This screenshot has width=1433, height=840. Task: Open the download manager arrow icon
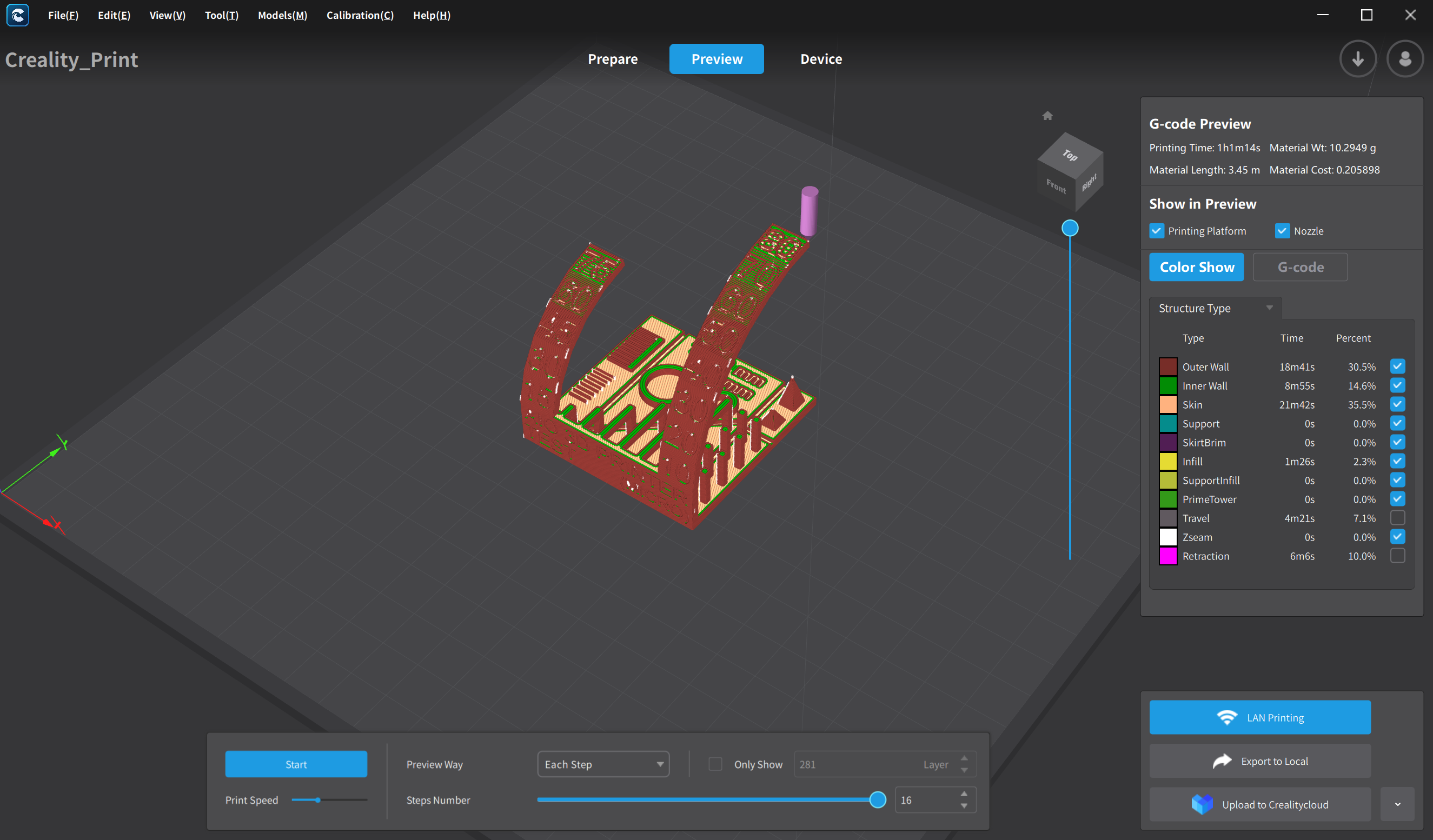pos(1357,59)
